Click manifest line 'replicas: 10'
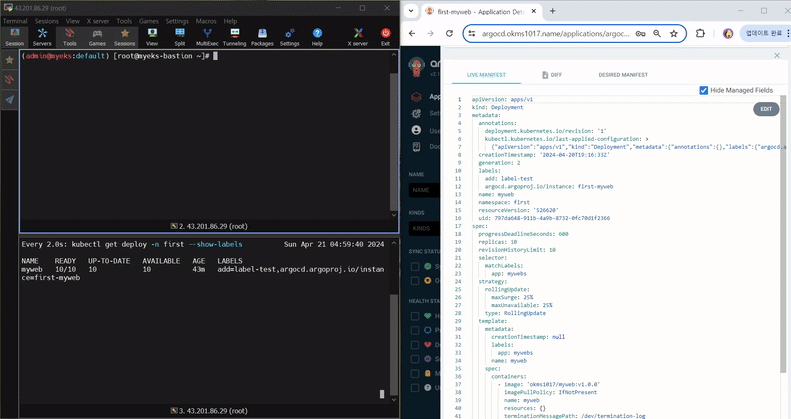This screenshot has width=791, height=419. click(497, 242)
